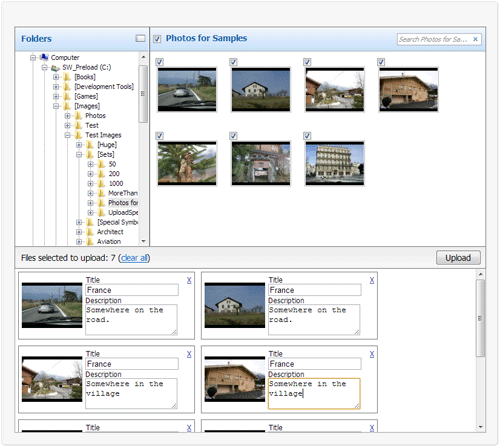
Task: Click the Computer icon in folder tree
Action: [x=44, y=57]
